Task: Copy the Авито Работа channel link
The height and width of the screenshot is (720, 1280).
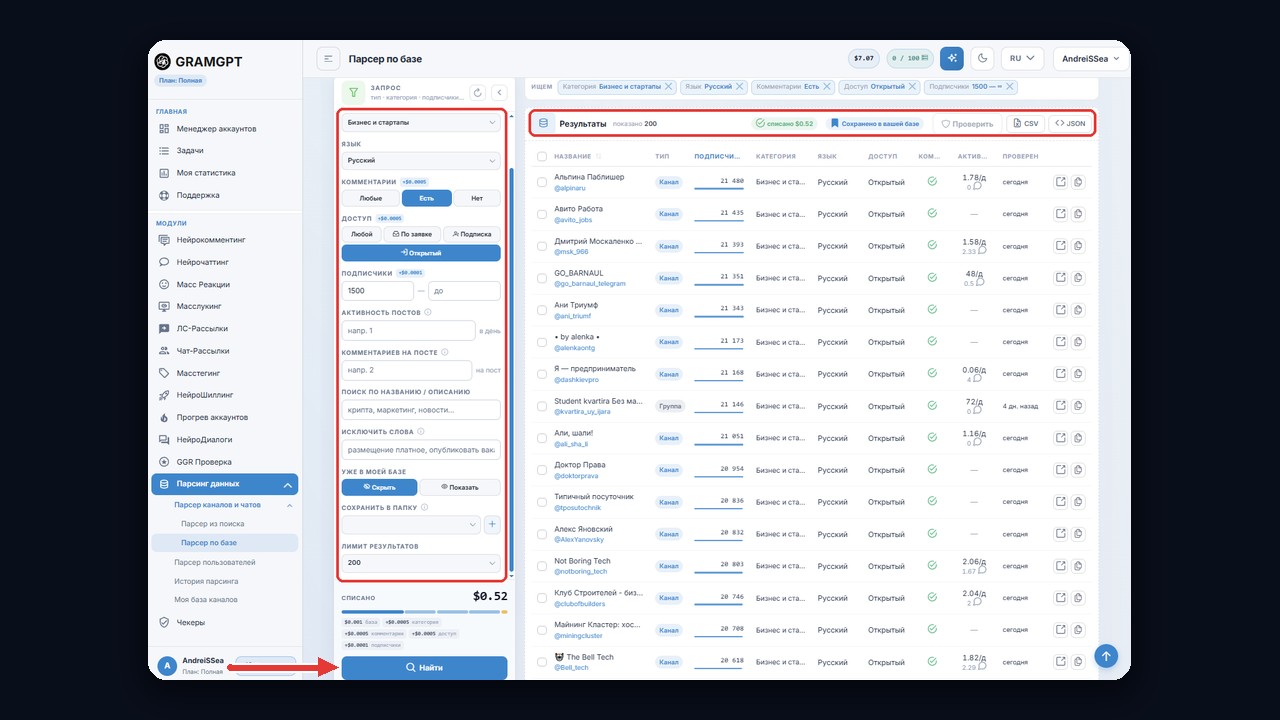Action: tap(1079, 214)
